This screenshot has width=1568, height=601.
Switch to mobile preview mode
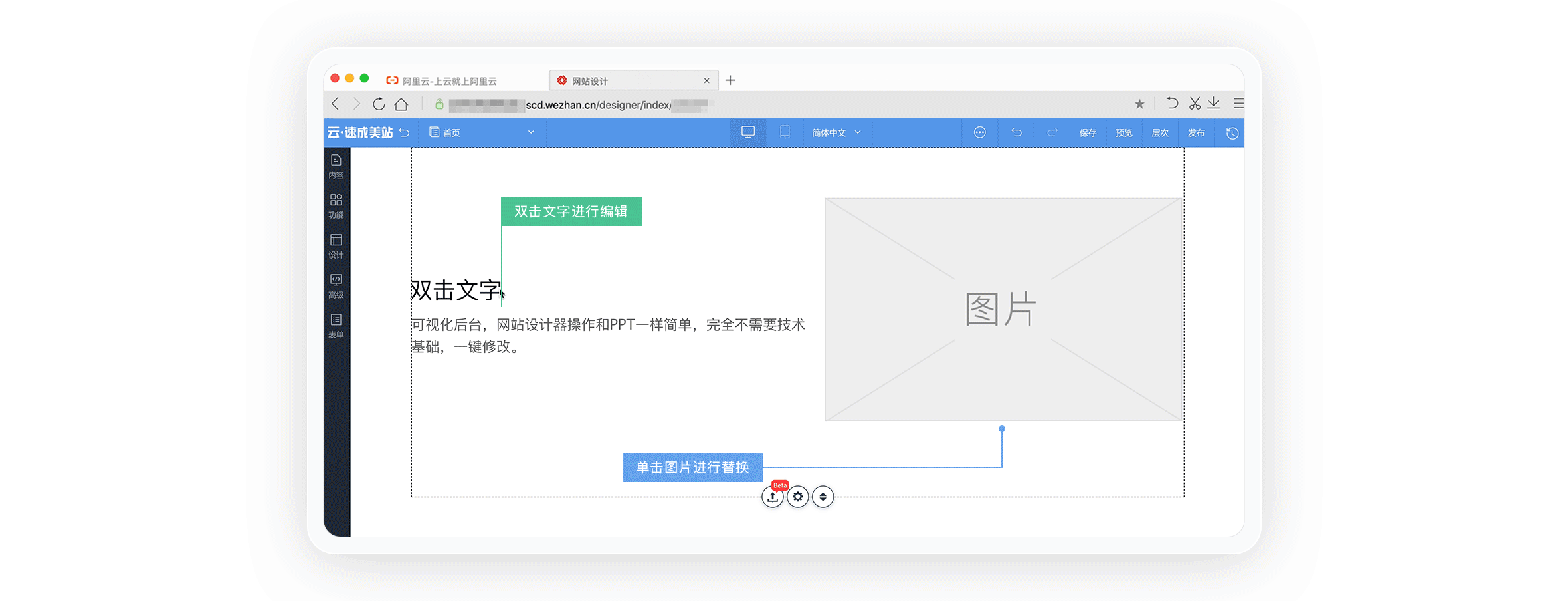click(x=785, y=132)
